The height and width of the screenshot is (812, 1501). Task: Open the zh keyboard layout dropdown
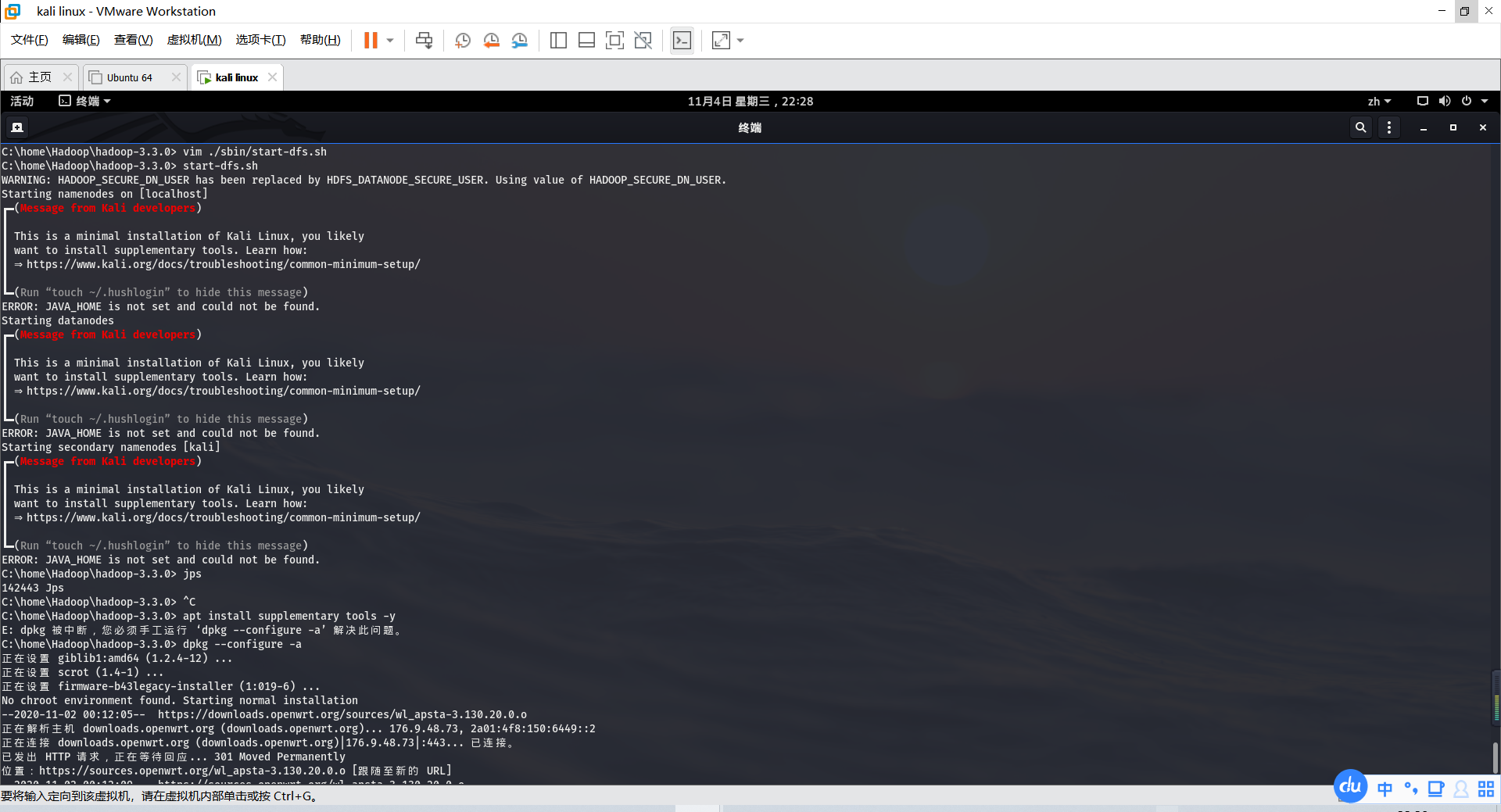click(x=1378, y=101)
